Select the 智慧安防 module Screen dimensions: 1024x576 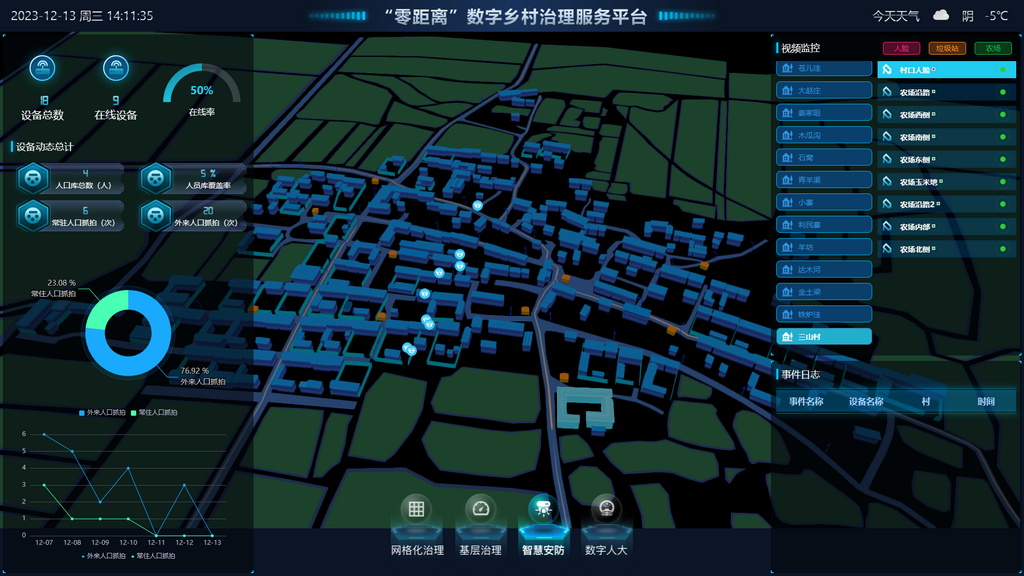pos(543,524)
